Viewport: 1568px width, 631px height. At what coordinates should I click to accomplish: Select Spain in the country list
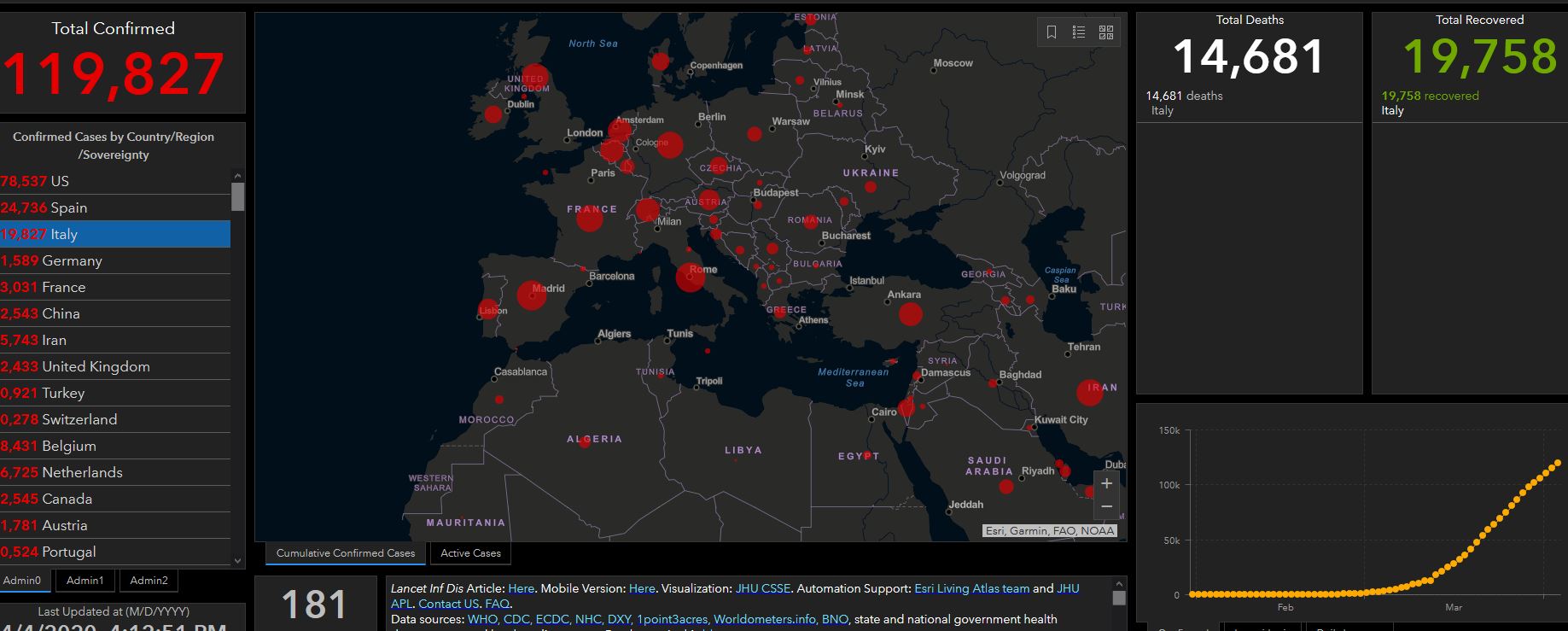[x=115, y=207]
